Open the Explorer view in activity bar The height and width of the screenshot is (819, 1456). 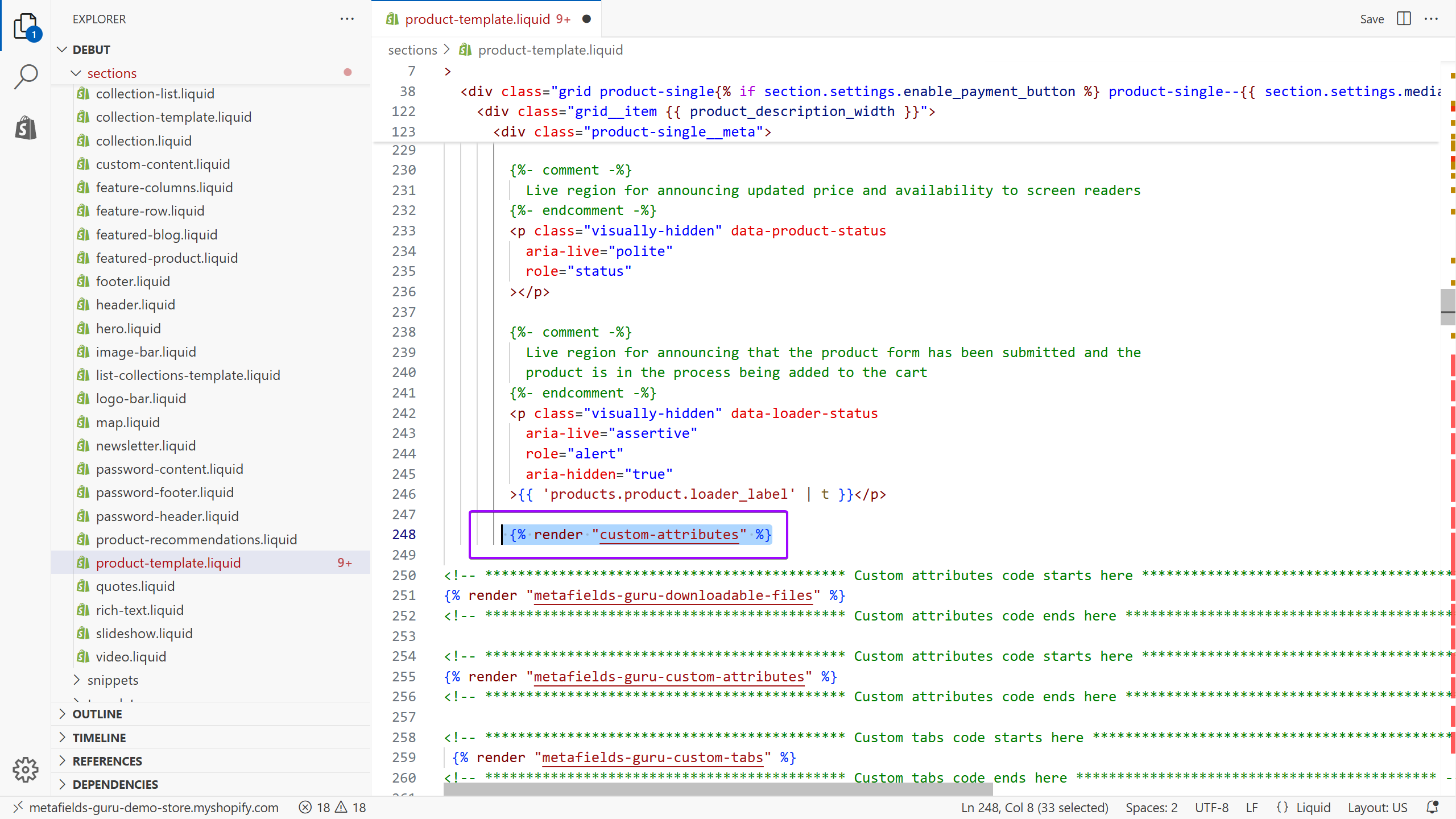point(26,26)
